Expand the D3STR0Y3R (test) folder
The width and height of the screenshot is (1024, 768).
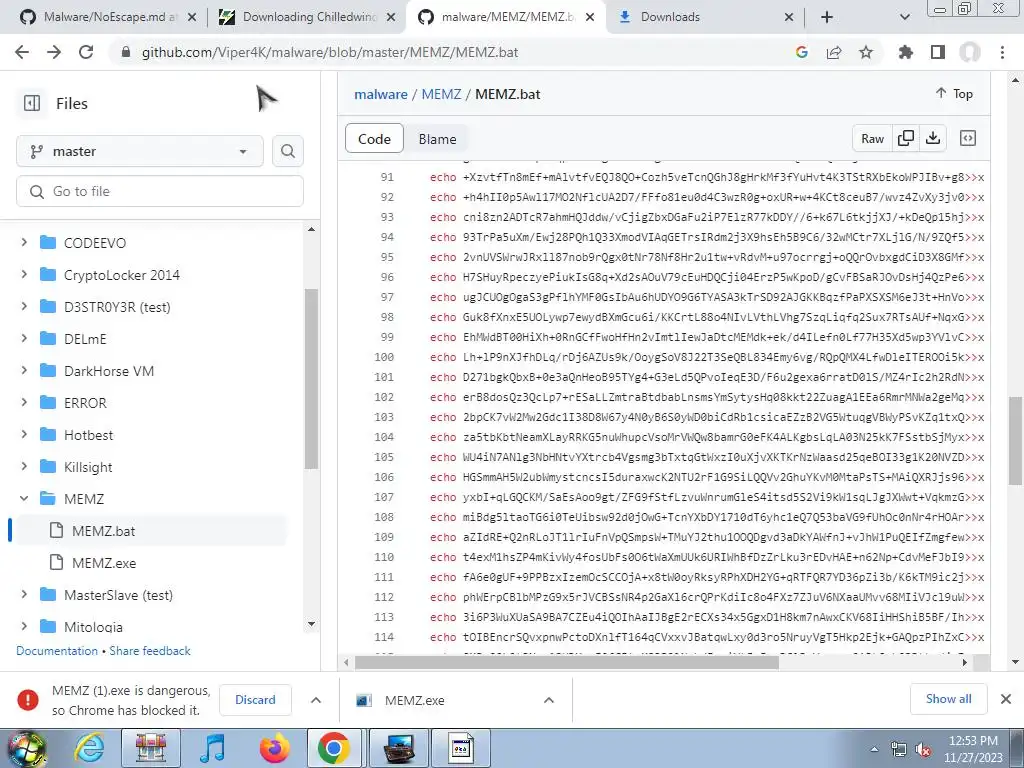pos(24,306)
